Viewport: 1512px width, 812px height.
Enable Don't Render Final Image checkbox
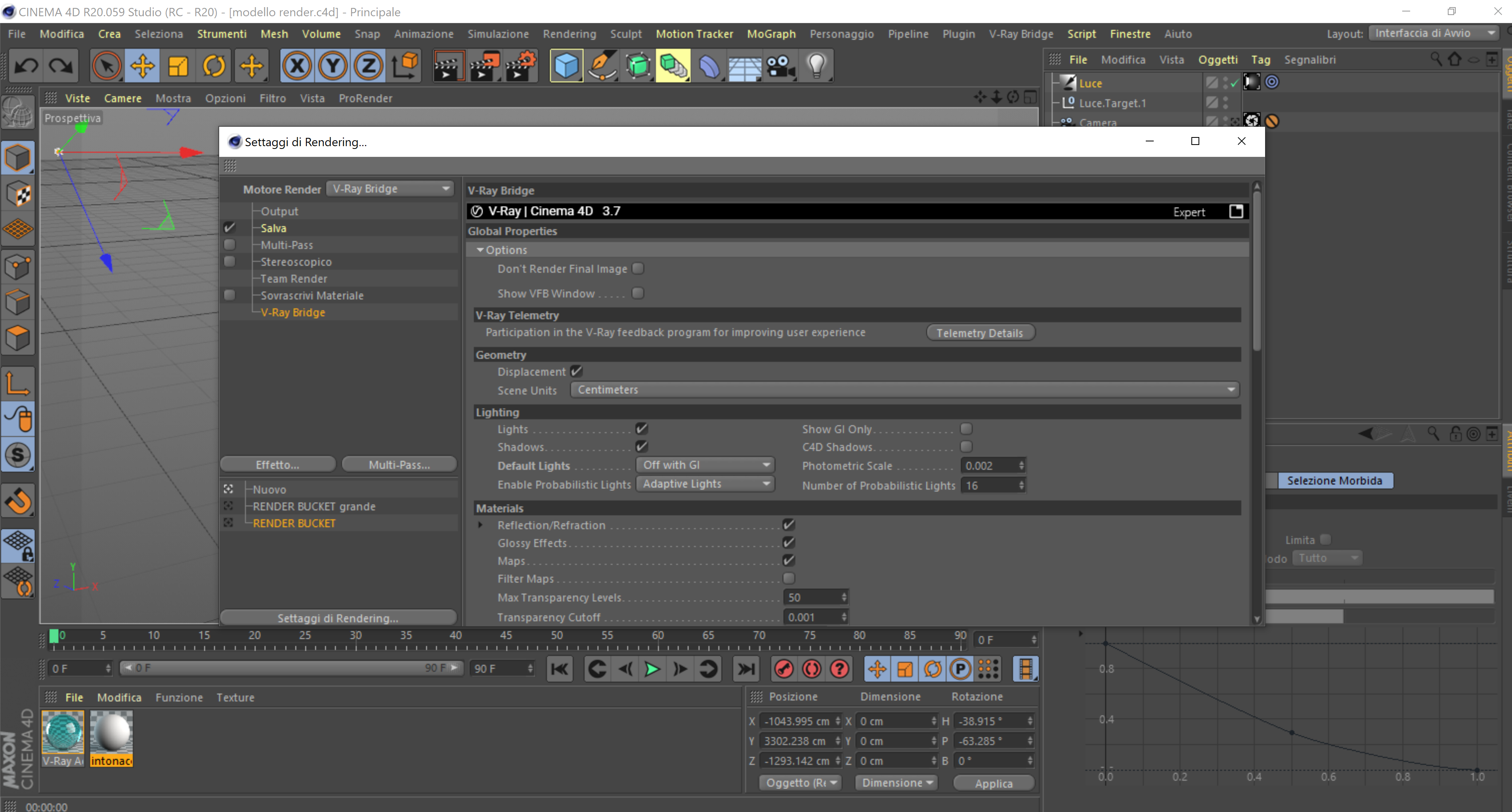click(x=638, y=269)
